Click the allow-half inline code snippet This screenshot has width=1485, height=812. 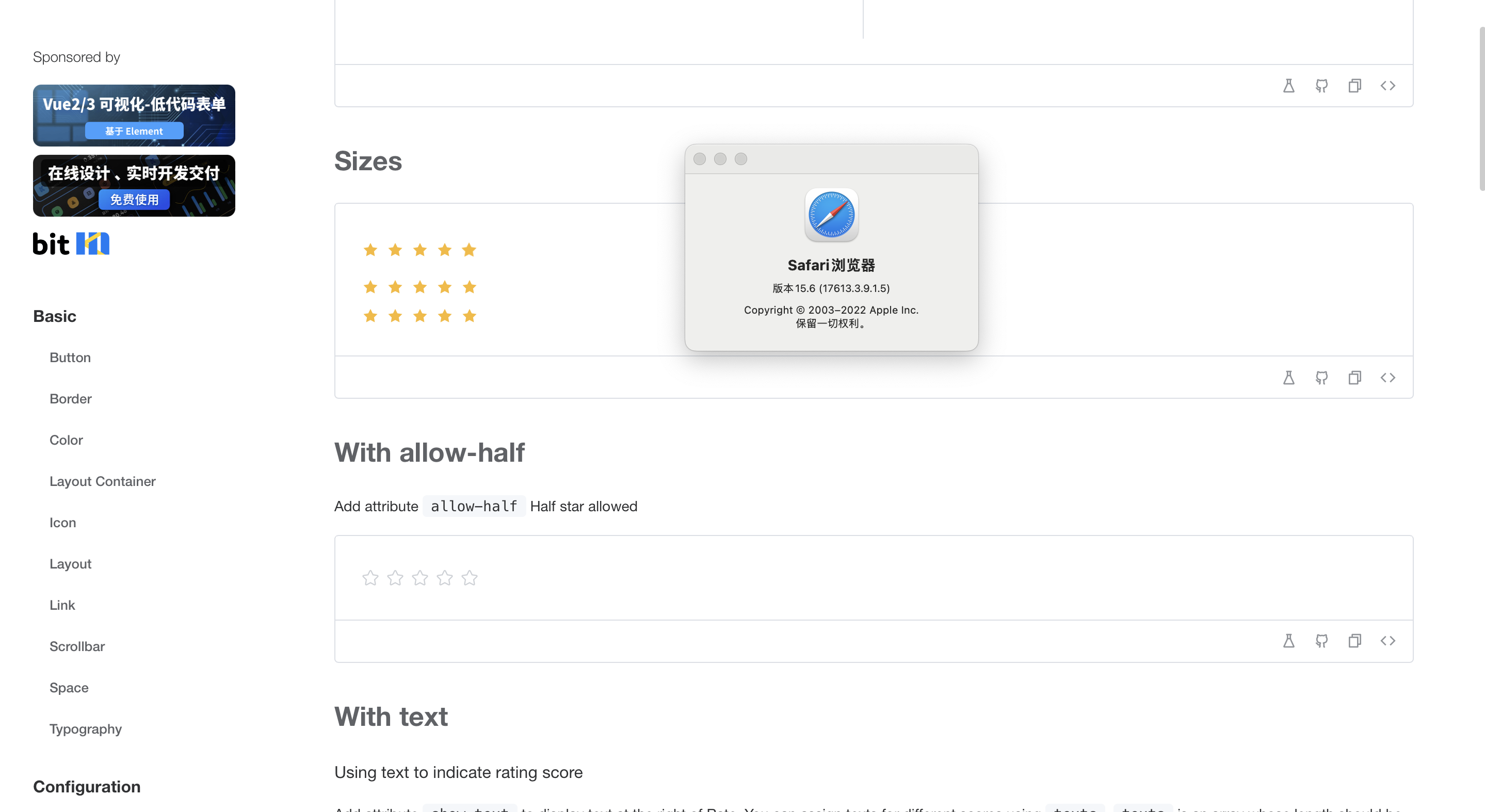(473, 506)
